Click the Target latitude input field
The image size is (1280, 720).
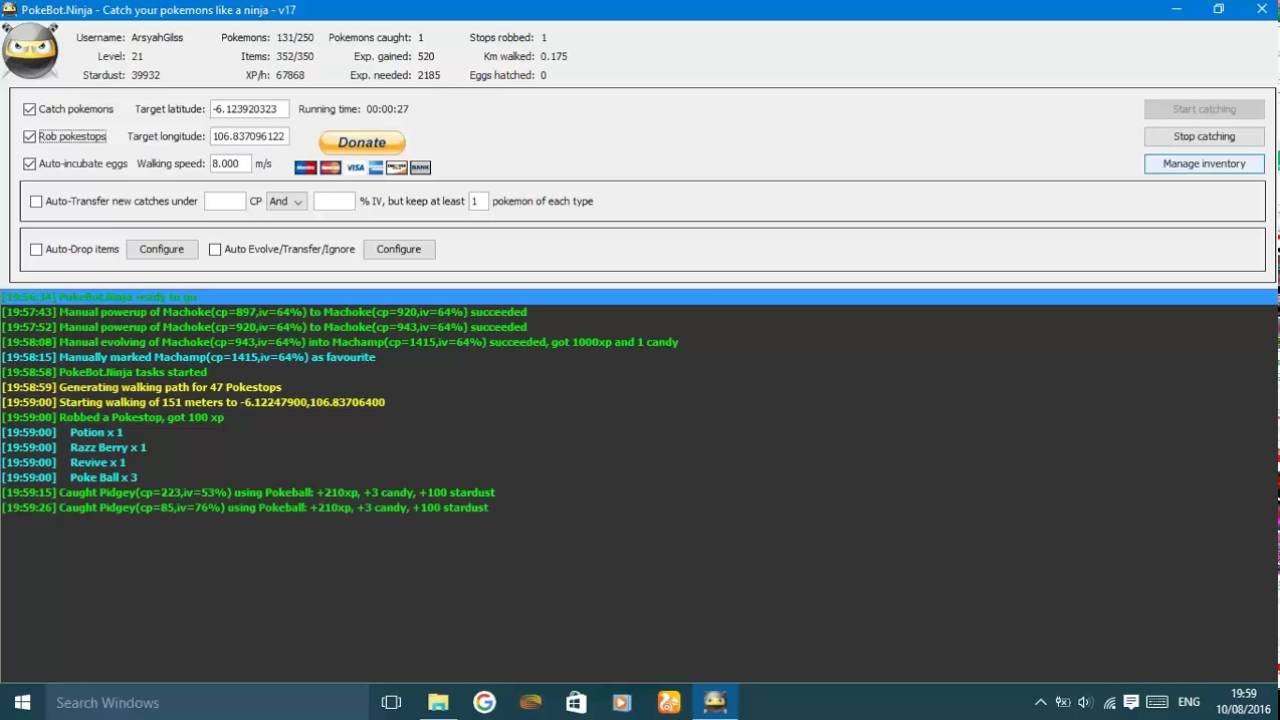[249, 109]
